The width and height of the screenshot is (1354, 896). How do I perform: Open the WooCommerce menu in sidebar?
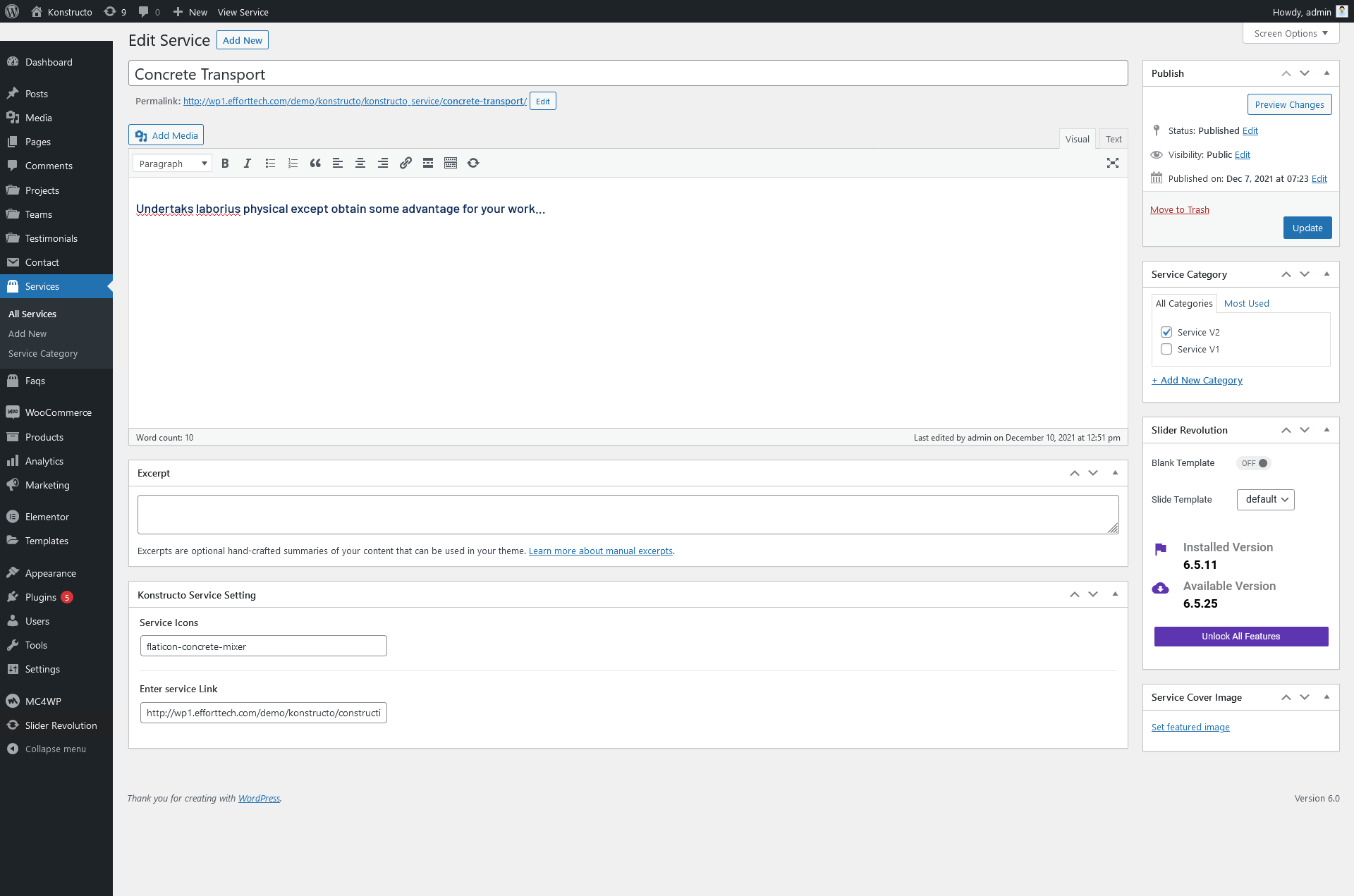click(x=58, y=413)
